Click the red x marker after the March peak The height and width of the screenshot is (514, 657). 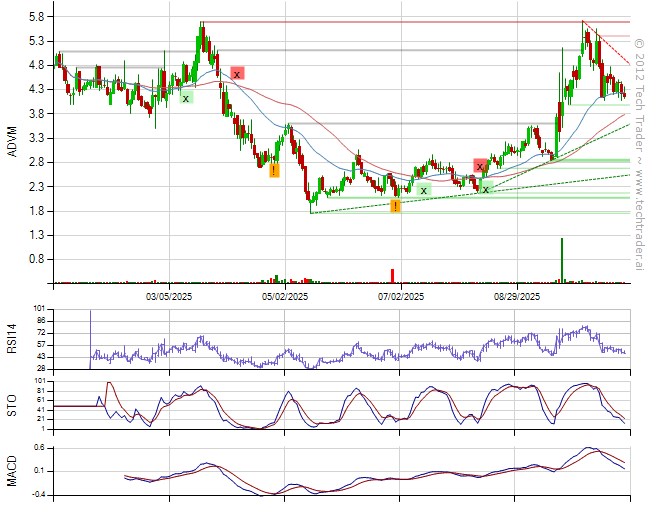[237, 73]
